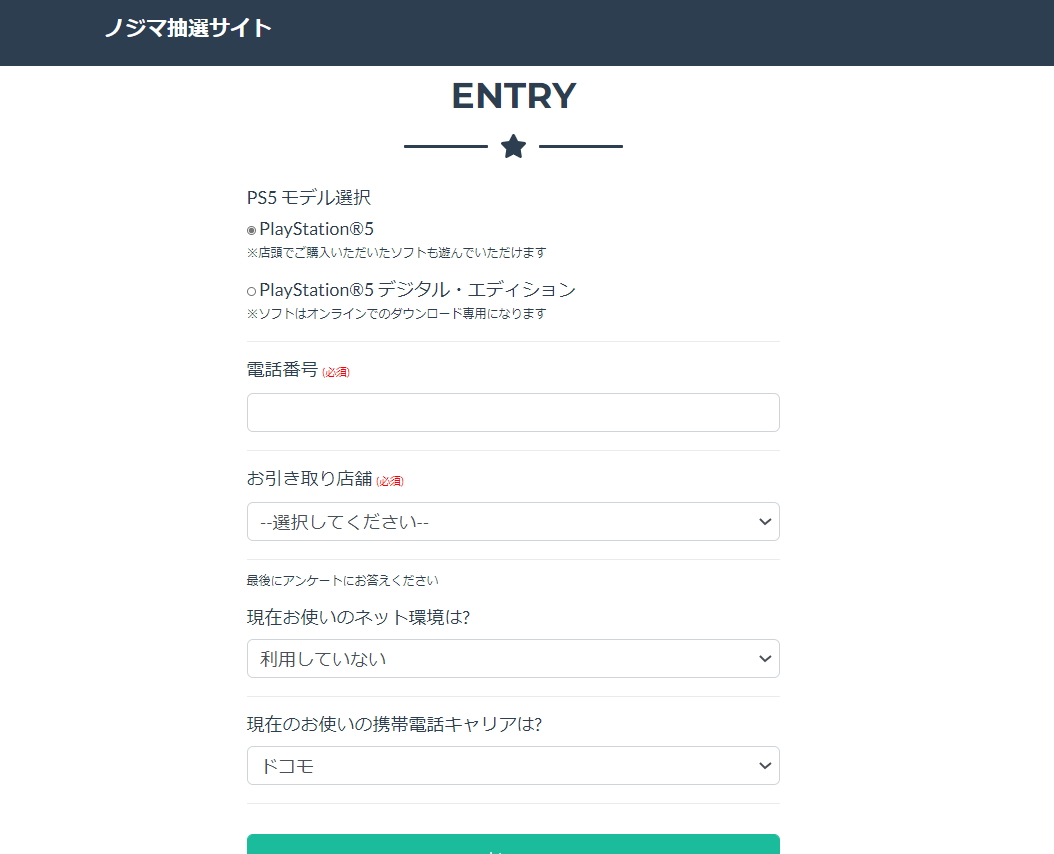Click the 現在のお使いの携帯電話キャリアは? label
Screen dimensions: 1054x854
[394, 724]
